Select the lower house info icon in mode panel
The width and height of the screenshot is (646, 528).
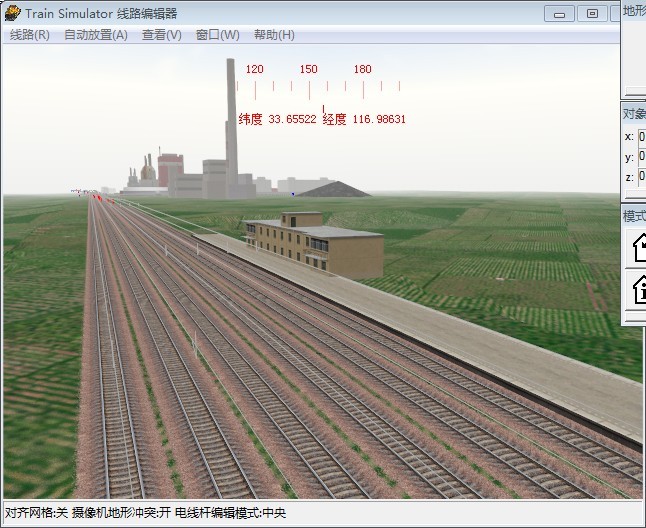pos(637,289)
